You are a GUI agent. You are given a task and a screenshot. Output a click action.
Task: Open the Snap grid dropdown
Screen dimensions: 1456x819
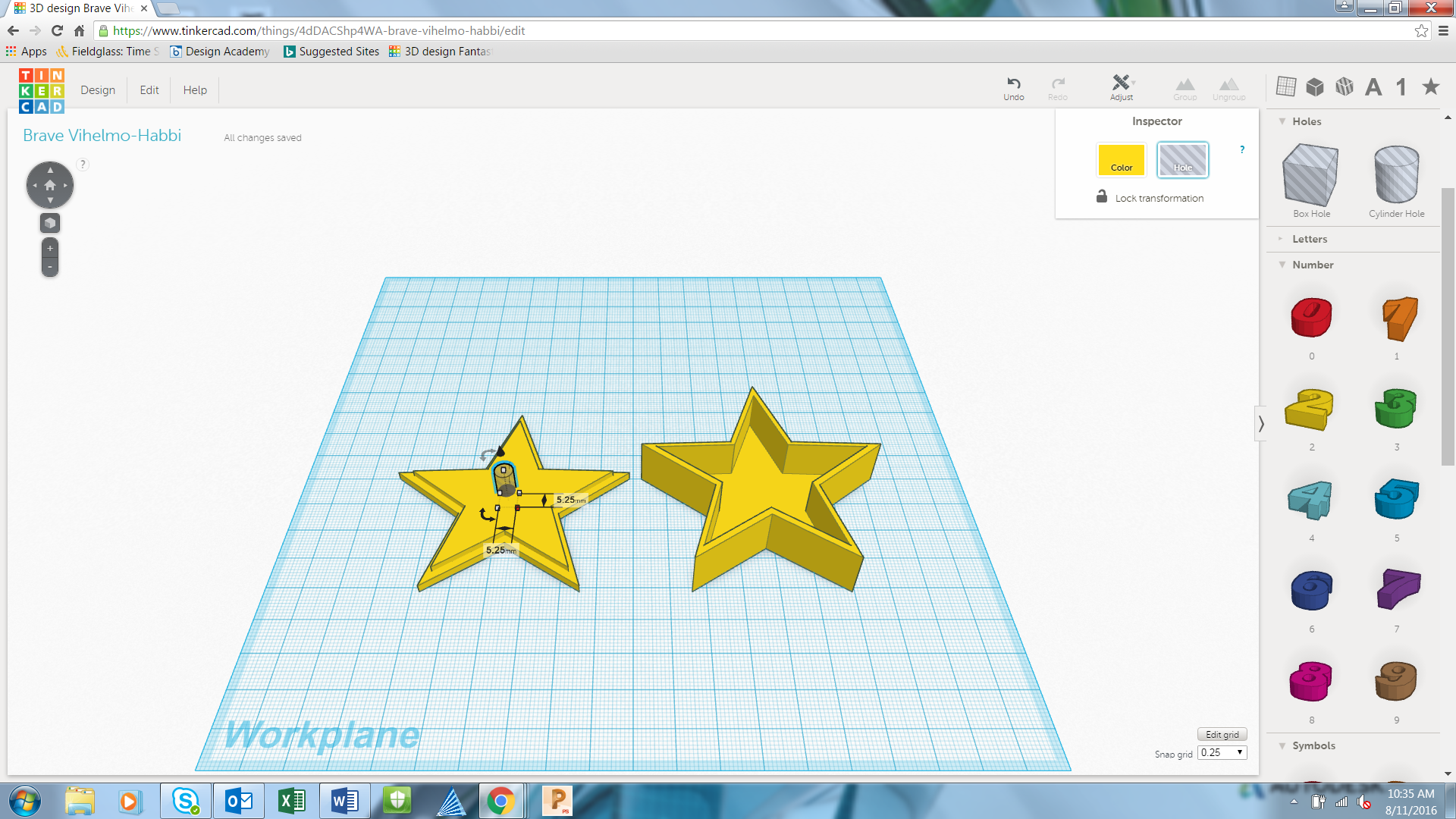click(1222, 753)
